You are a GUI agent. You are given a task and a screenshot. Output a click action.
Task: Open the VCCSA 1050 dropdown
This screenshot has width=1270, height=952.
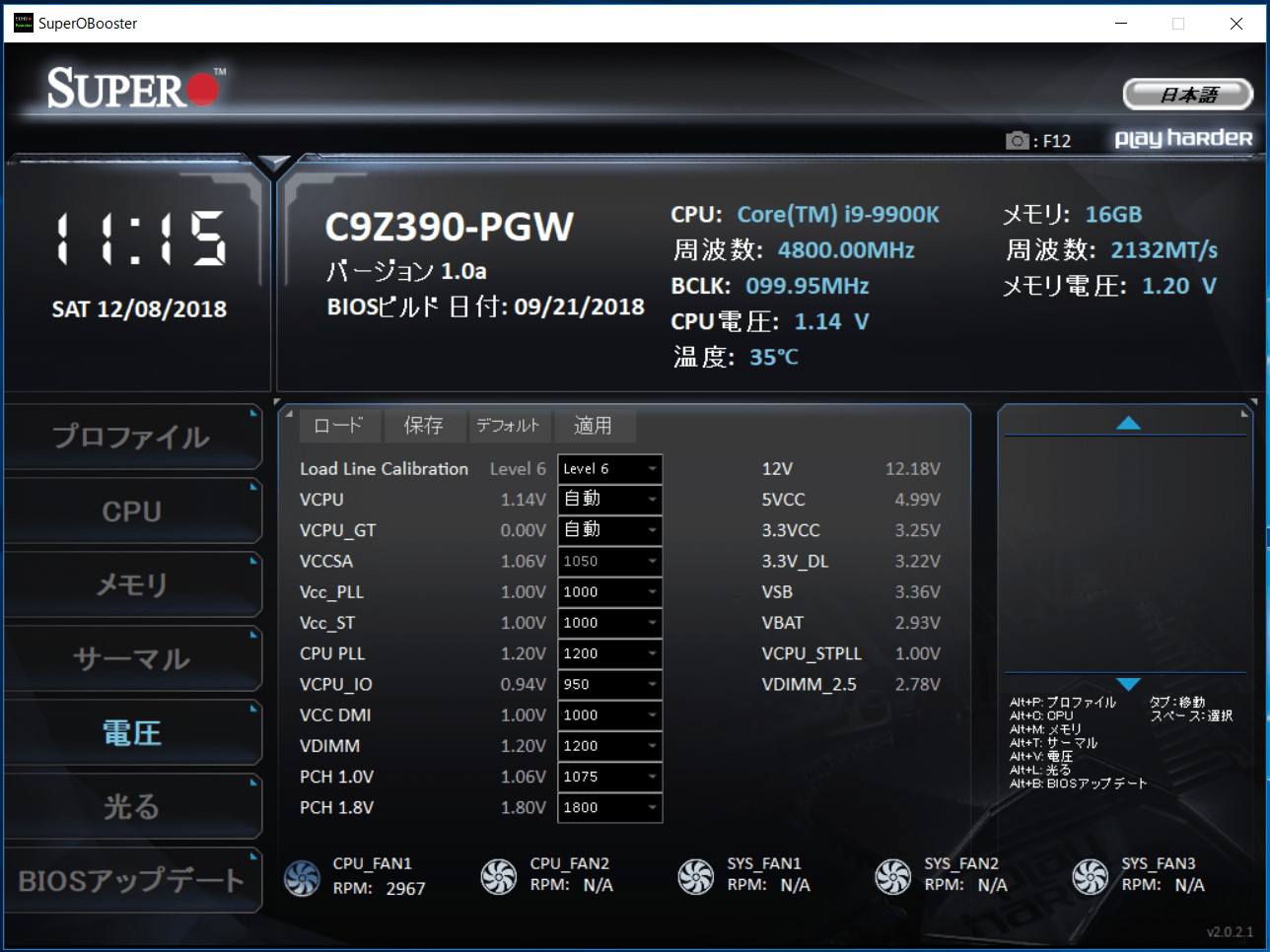pyautogui.click(x=609, y=561)
